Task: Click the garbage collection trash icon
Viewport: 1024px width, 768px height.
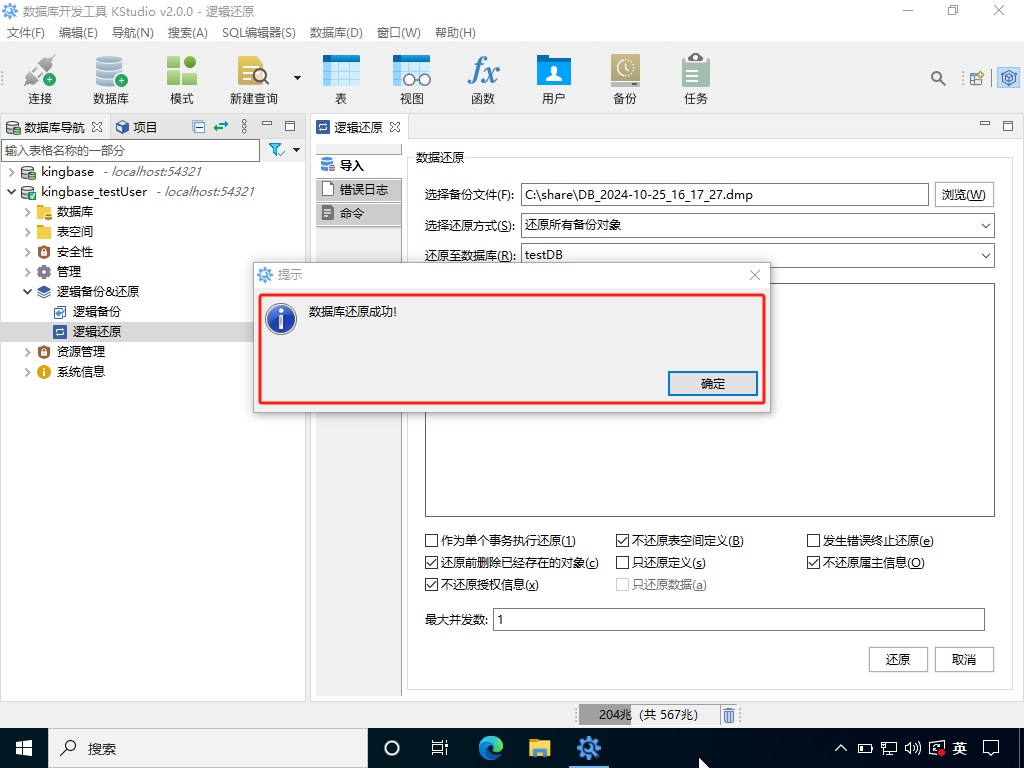Action: (729, 715)
